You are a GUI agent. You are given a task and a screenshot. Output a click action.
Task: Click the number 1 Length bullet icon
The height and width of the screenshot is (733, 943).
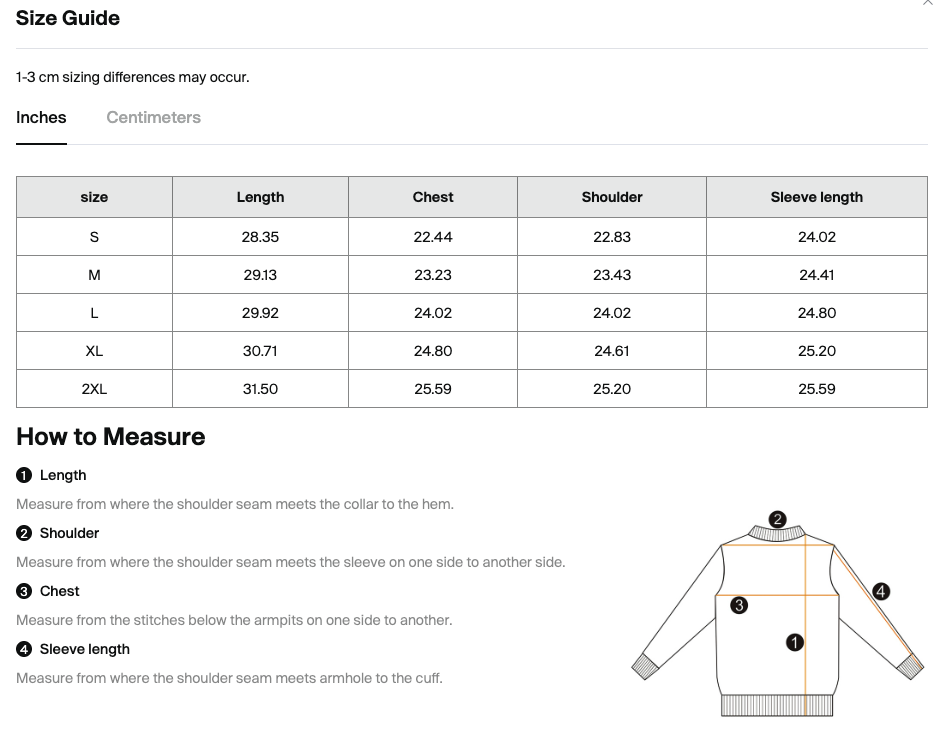pos(23,476)
